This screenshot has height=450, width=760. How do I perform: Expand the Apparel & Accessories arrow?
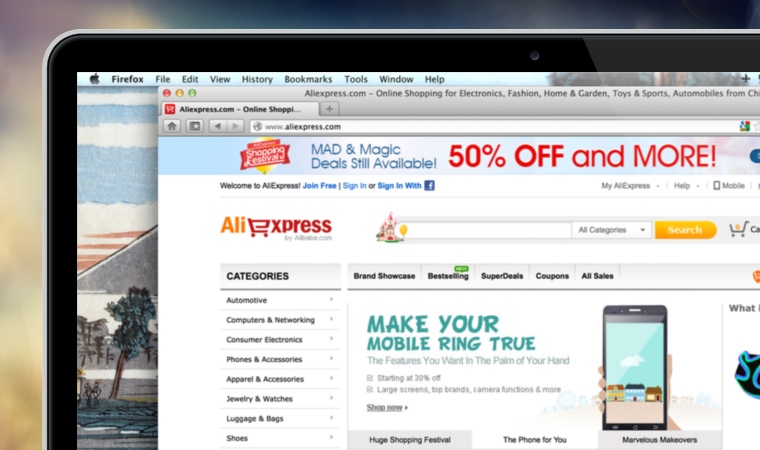click(332, 378)
